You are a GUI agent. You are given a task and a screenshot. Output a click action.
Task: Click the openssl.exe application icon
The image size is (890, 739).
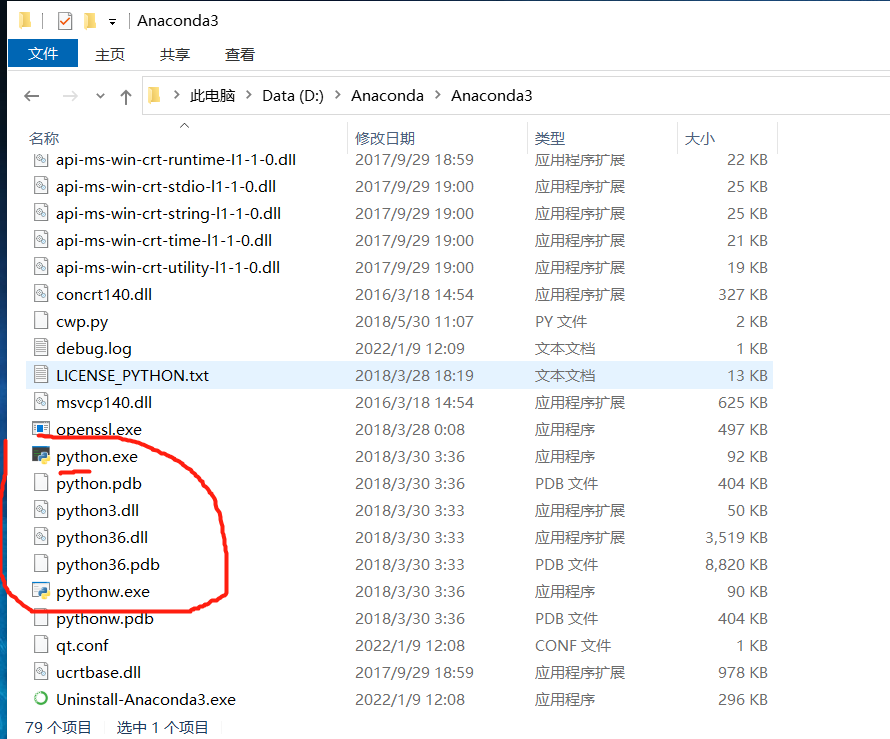[x=41, y=429]
